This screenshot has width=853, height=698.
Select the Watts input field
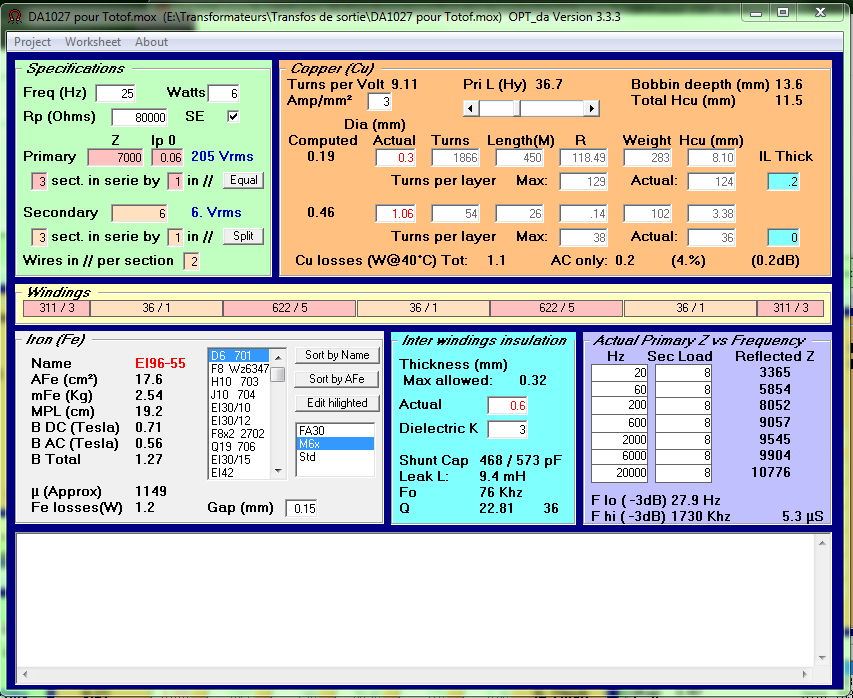coord(224,93)
